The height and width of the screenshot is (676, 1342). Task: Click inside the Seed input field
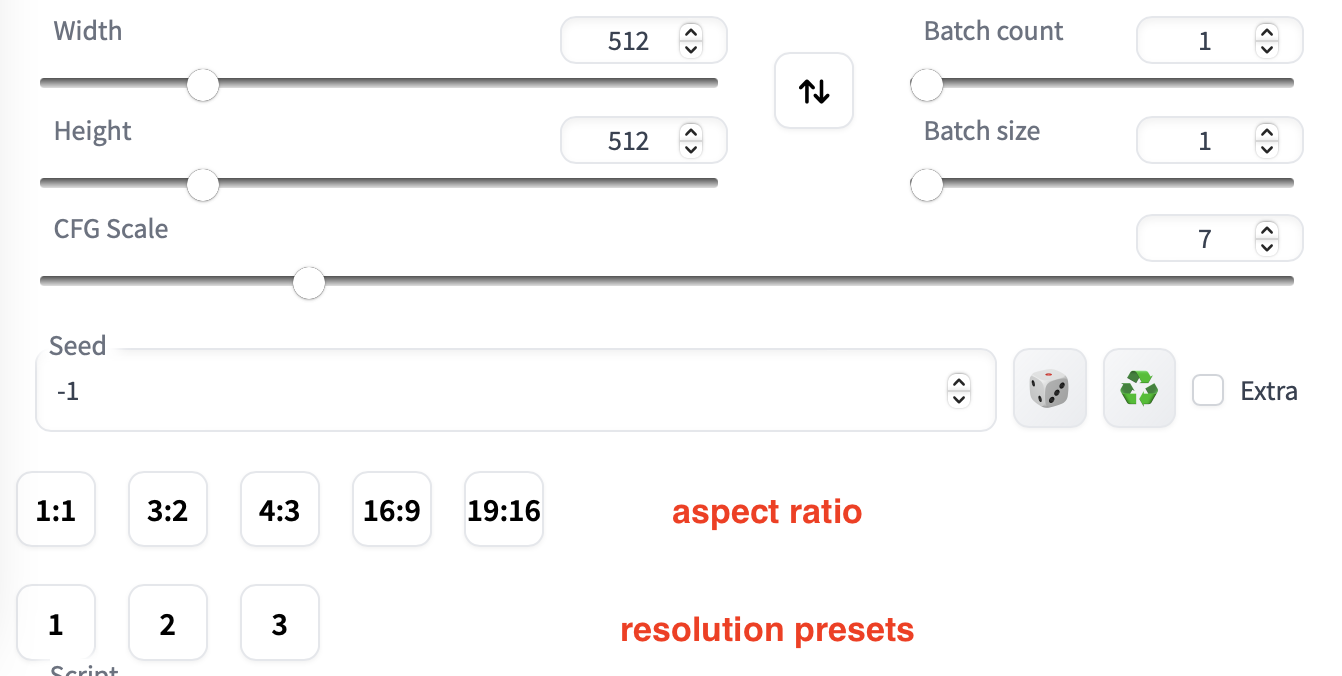(400, 391)
